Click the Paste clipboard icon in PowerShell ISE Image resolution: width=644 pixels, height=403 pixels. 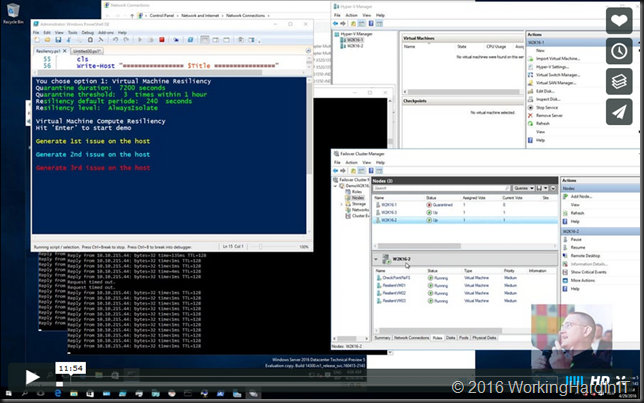pos(90,40)
